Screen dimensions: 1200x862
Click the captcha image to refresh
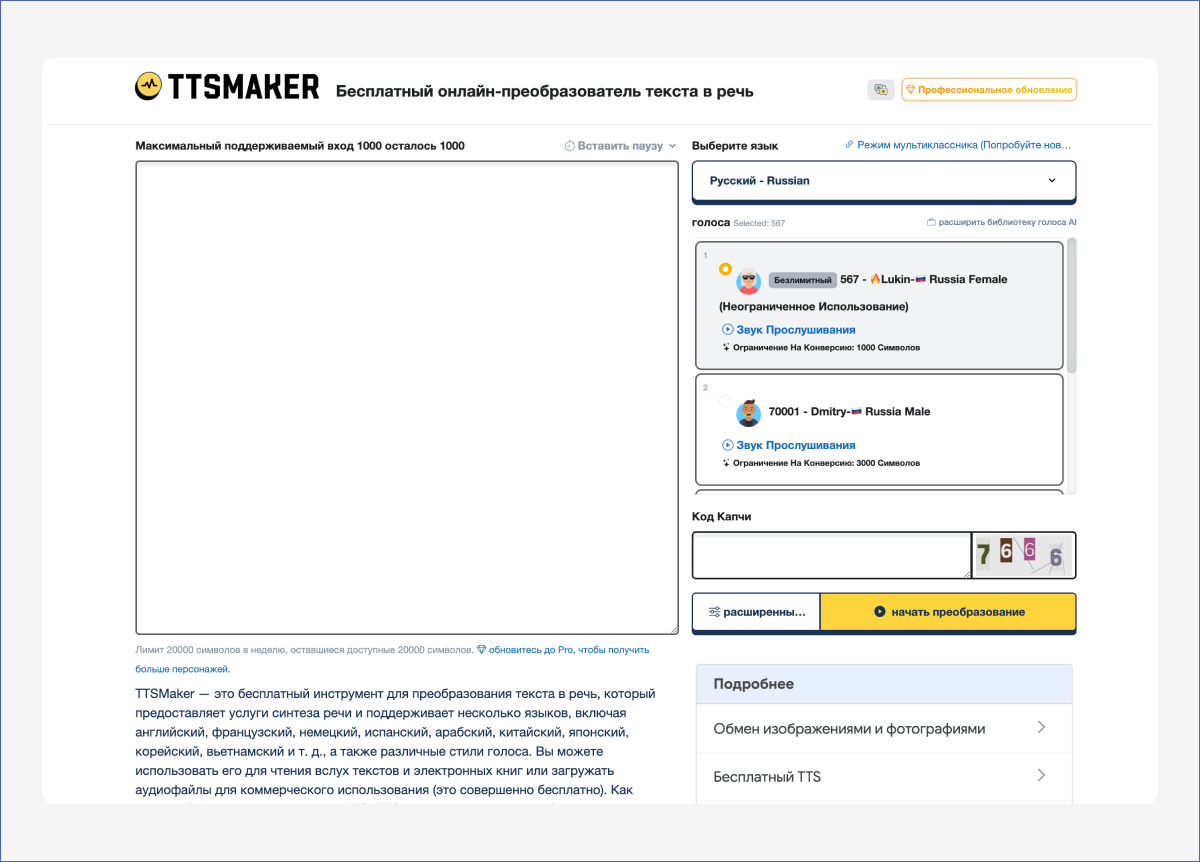click(x=1023, y=555)
